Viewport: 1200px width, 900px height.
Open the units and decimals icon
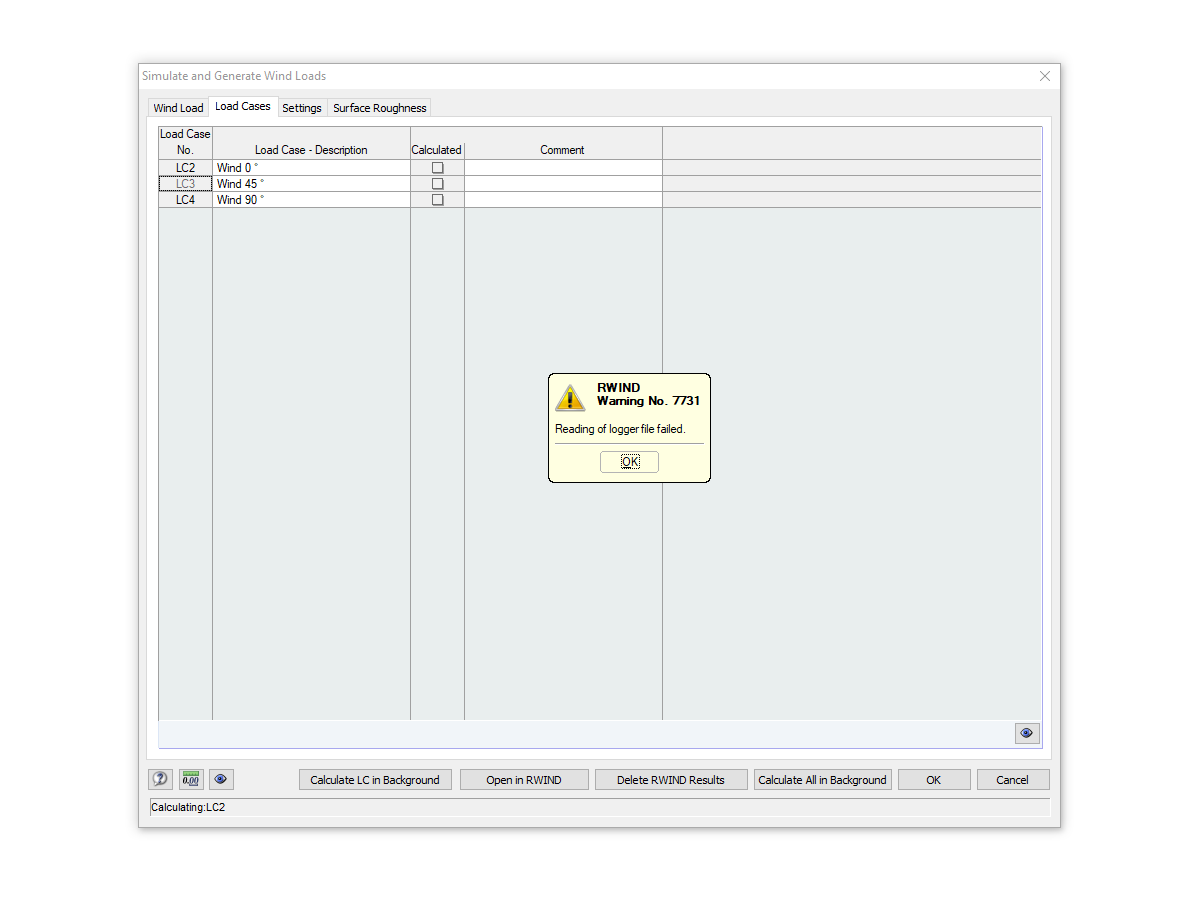191,779
